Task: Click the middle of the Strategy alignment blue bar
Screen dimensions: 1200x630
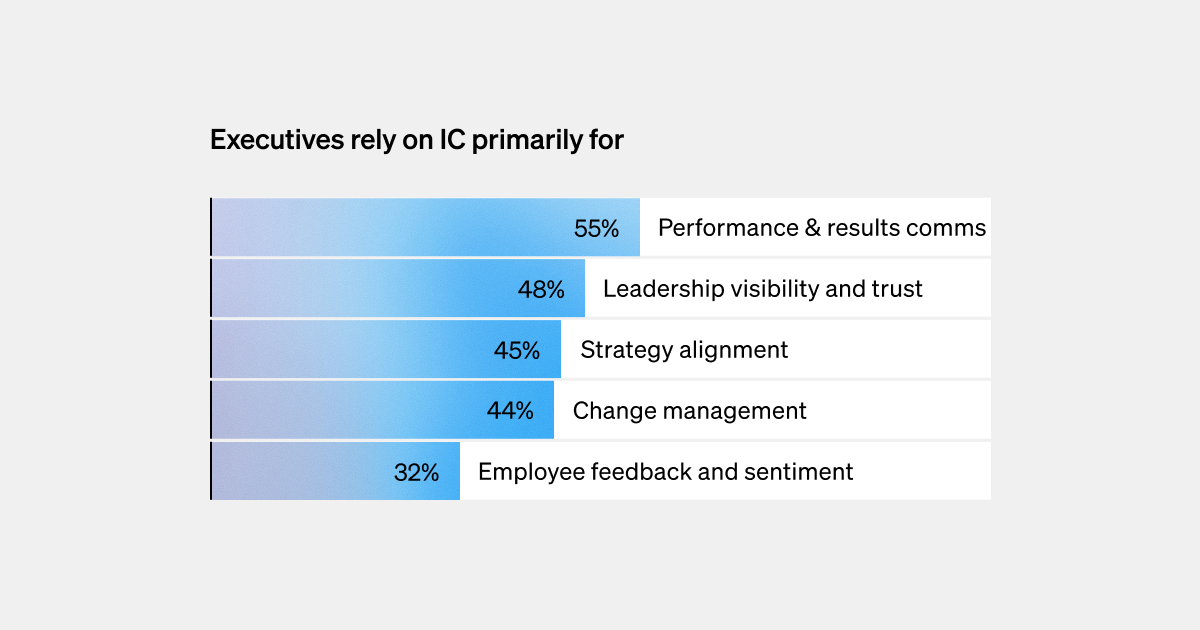Action: coord(386,350)
